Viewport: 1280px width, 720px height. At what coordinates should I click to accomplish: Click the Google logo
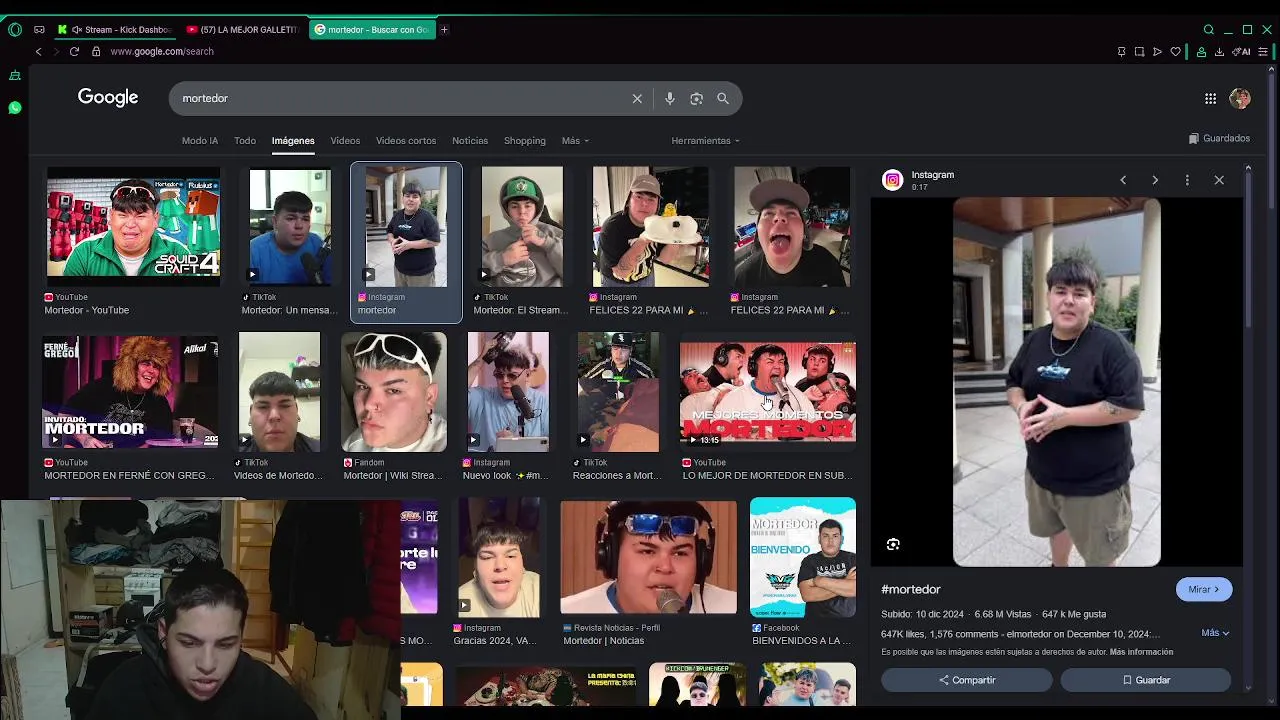click(108, 97)
